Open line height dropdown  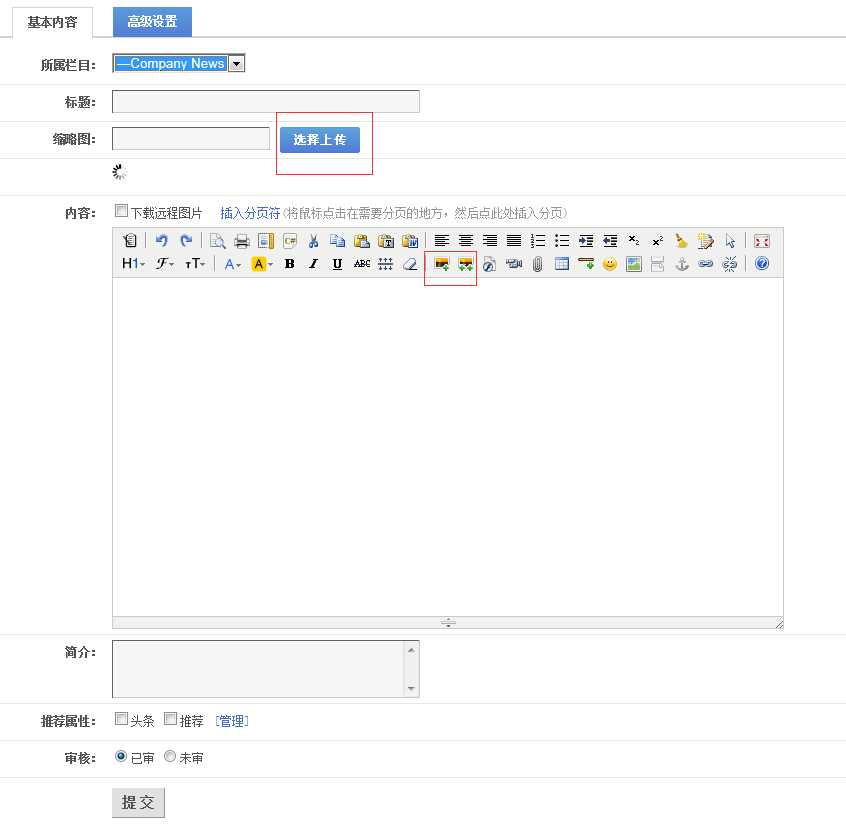click(x=386, y=264)
